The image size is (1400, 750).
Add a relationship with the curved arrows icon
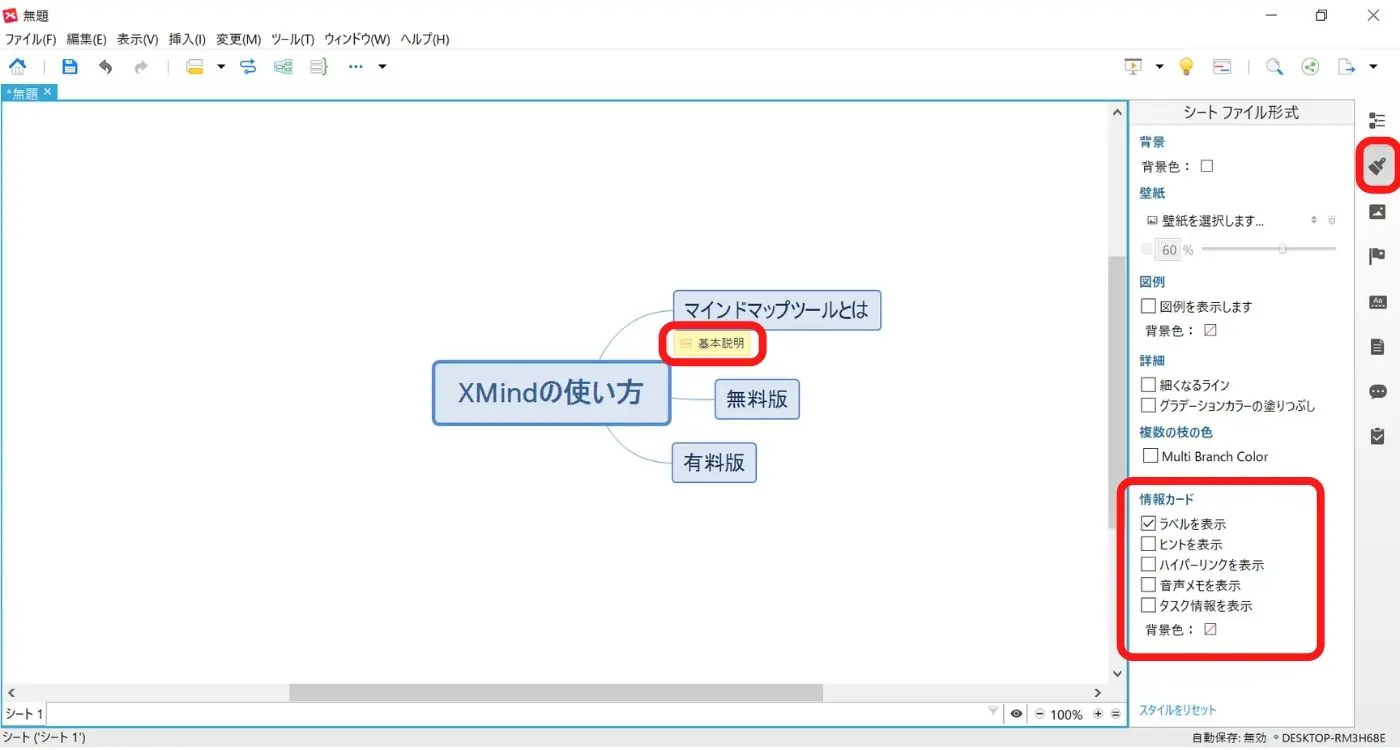pyautogui.click(x=248, y=67)
